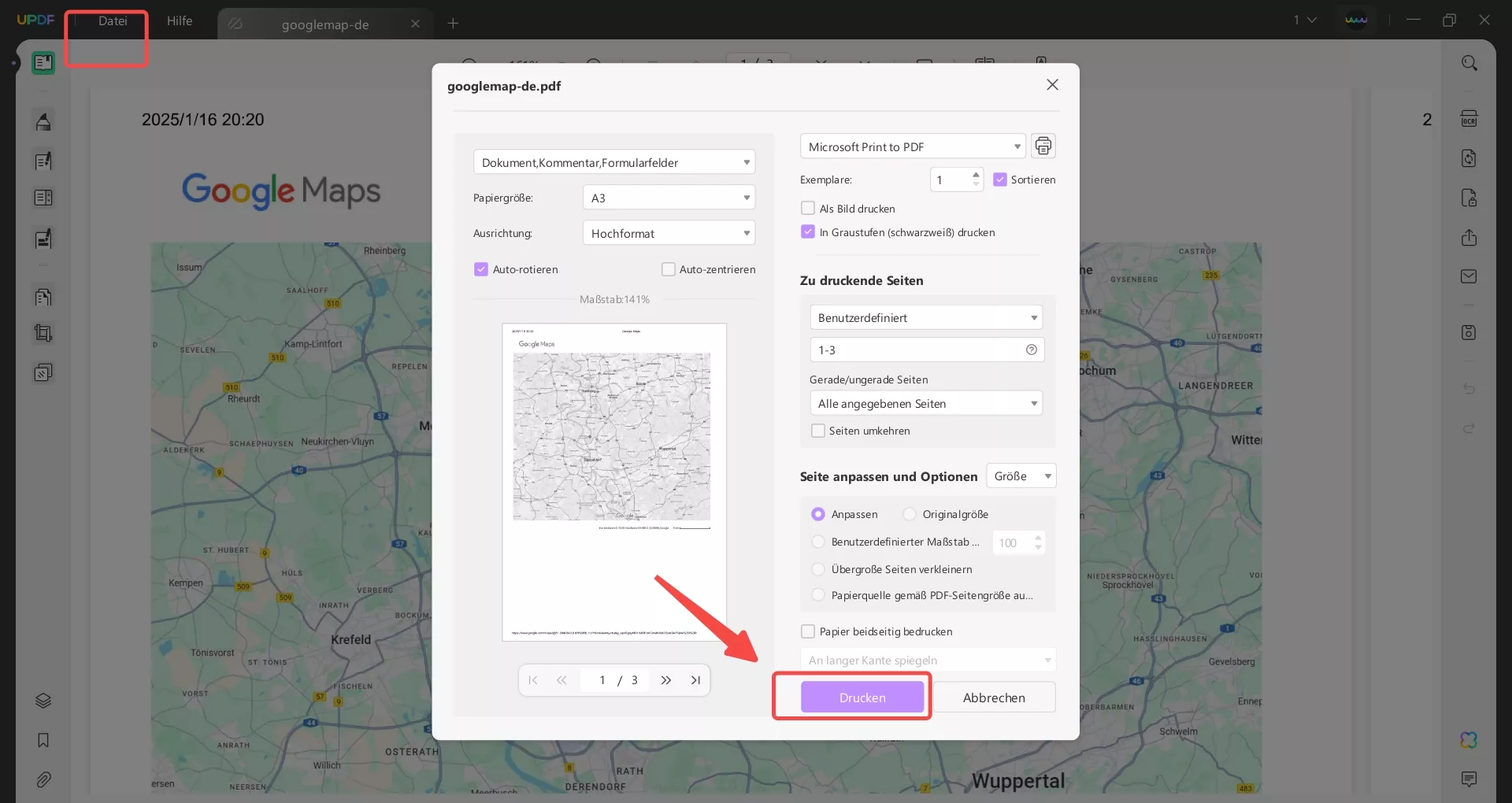Open the Crop tool in the left sidebar
The height and width of the screenshot is (803, 1512).
click(x=43, y=333)
